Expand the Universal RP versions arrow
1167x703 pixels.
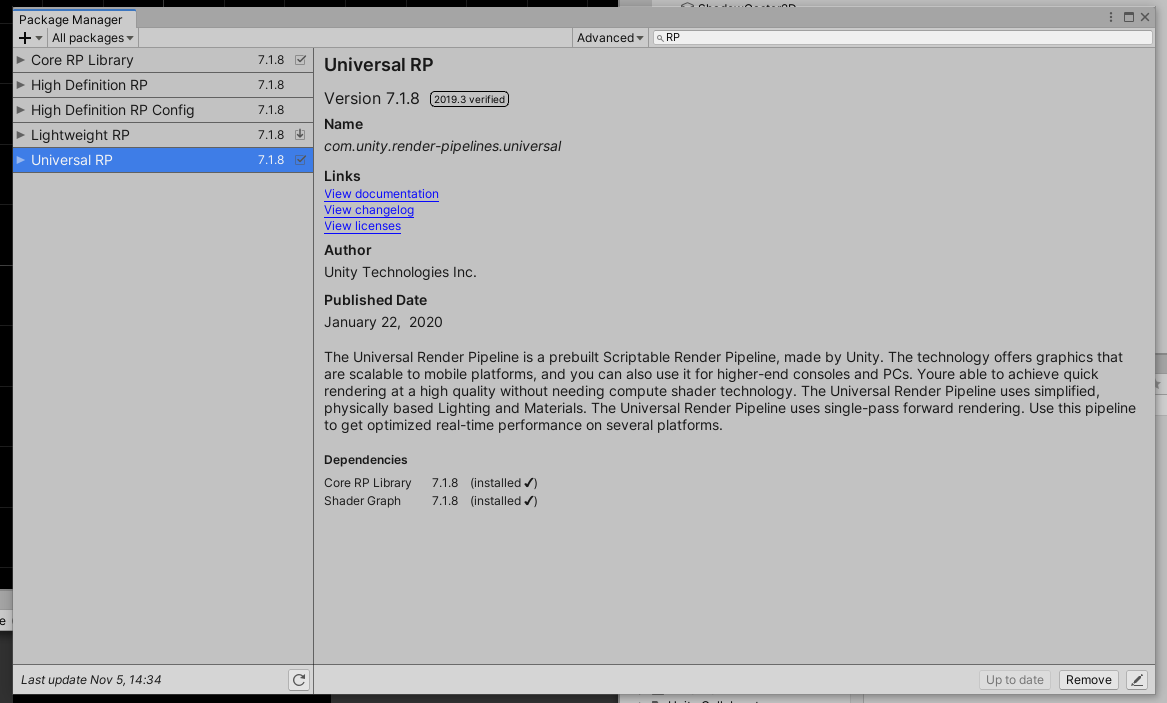point(21,160)
